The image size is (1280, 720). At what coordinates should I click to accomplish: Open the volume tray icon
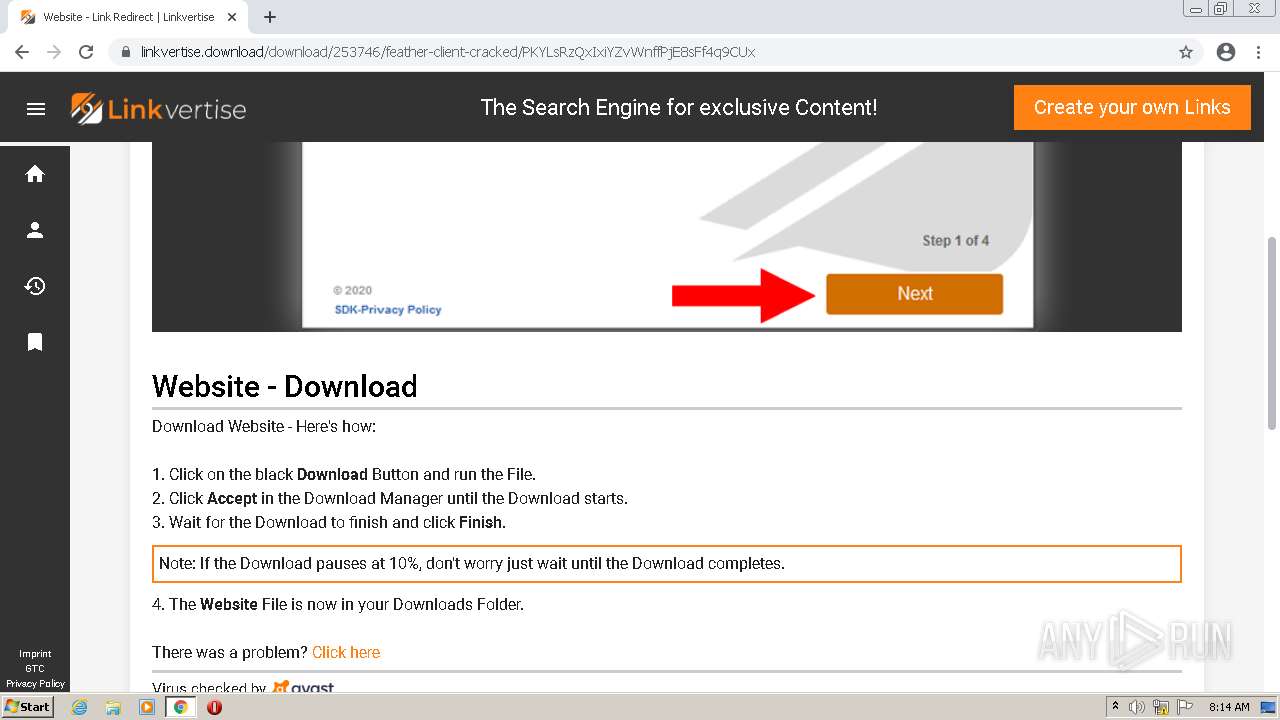click(1137, 707)
